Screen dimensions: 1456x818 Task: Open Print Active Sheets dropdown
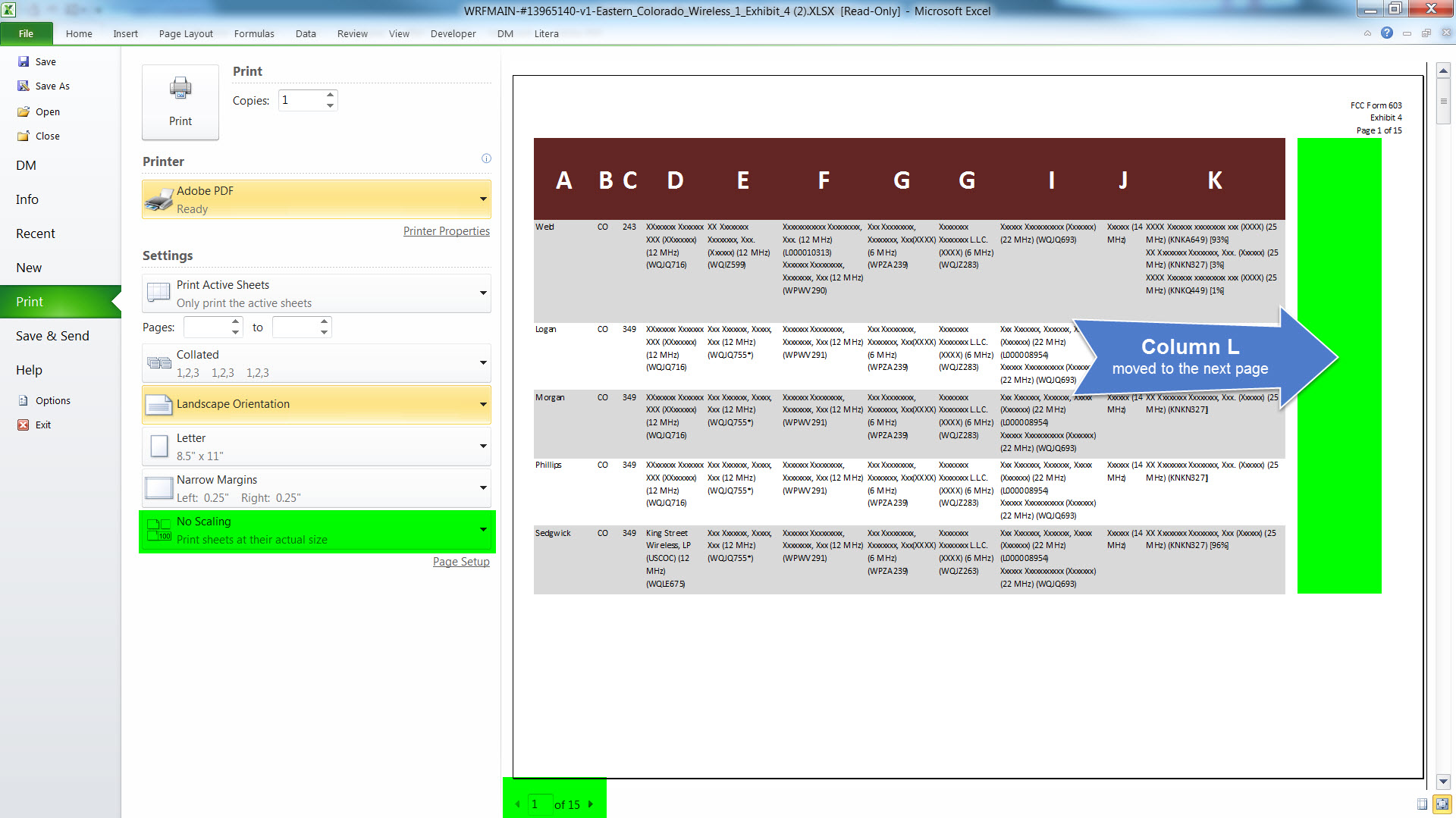coord(316,293)
